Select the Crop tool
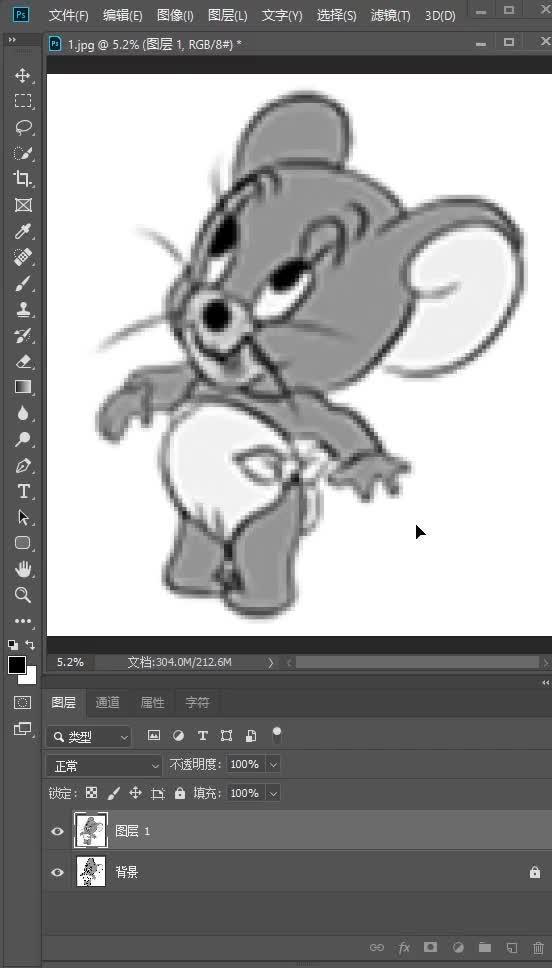The width and height of the screenshot is (552, 968). (23, 179)
